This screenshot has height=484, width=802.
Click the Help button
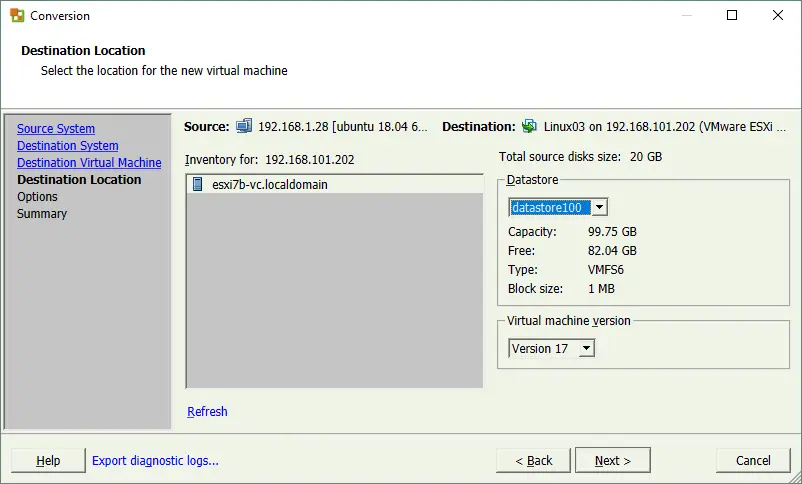48,460
